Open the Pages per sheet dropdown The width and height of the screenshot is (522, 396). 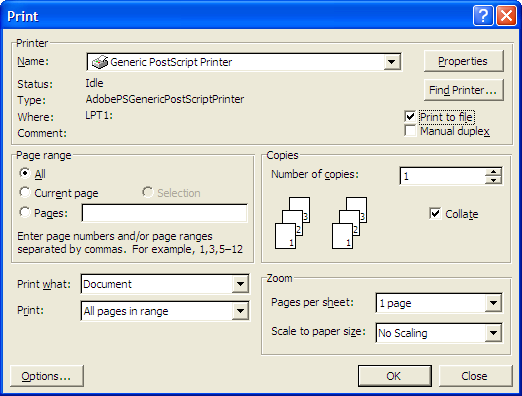[493, 303]
